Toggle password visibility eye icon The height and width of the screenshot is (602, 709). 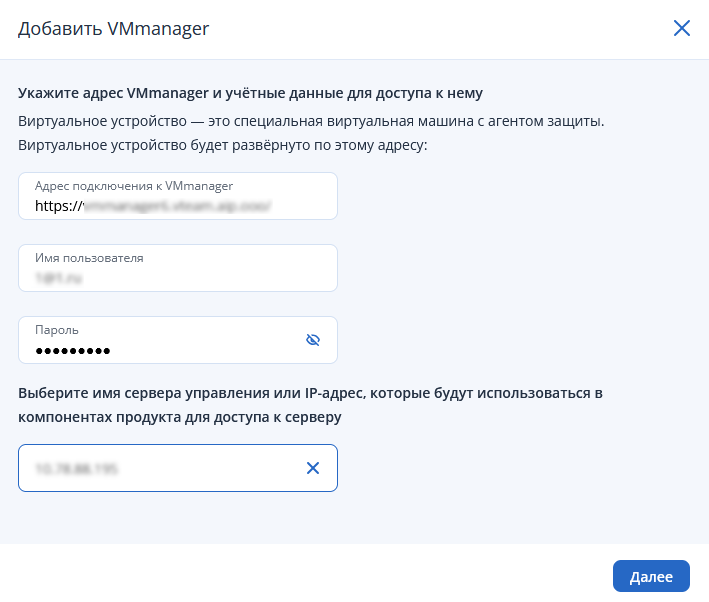point(313,340)
